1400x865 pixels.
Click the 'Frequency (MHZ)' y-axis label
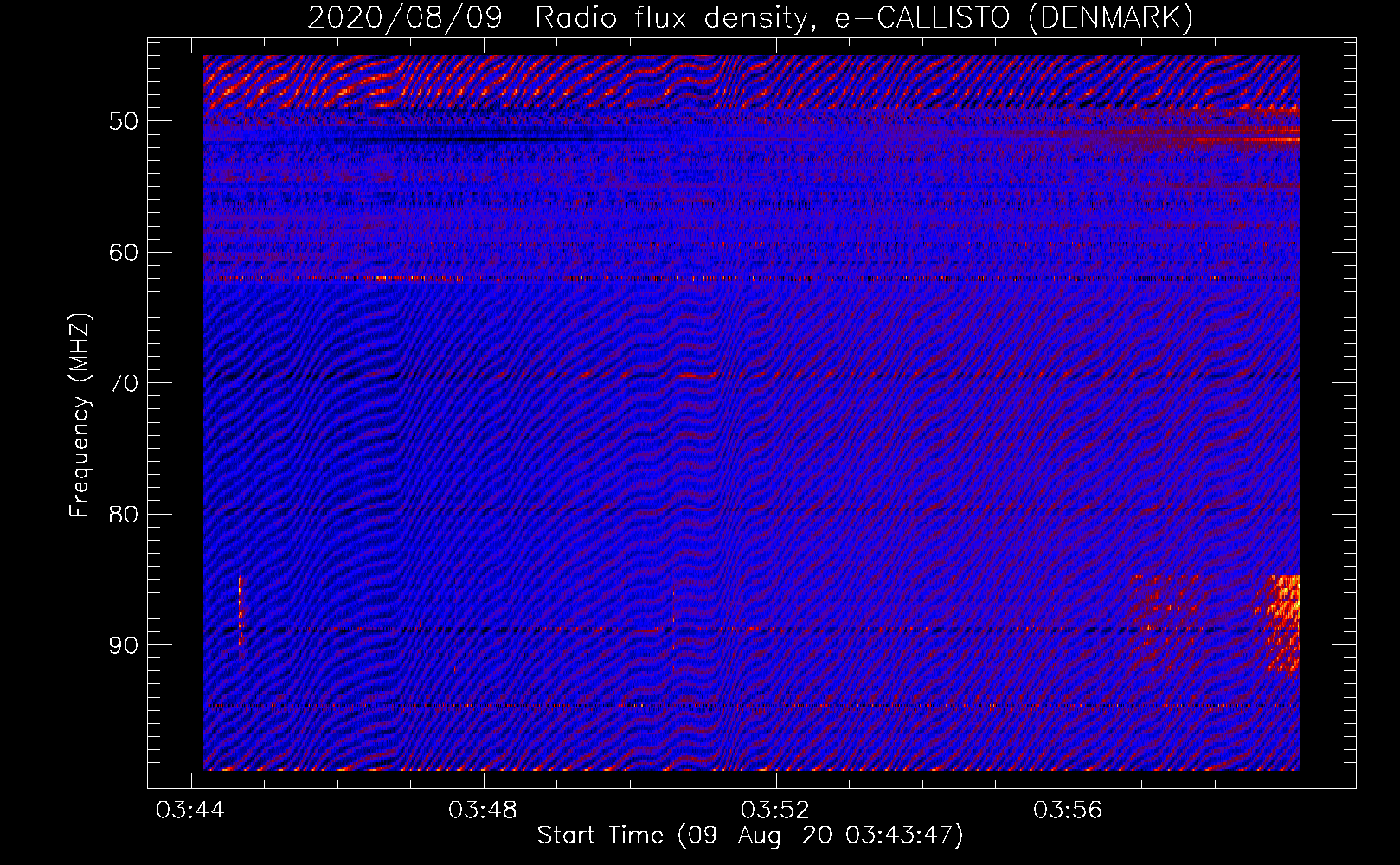tap(80, 415)
